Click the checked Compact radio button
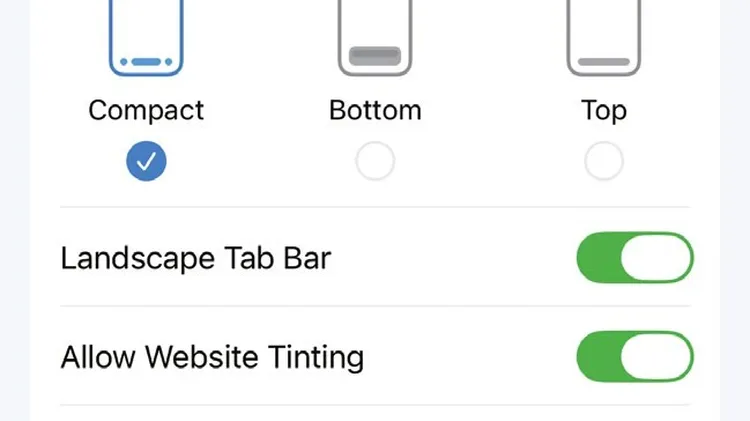Screen dimensions: 750x421 (146, 161)
